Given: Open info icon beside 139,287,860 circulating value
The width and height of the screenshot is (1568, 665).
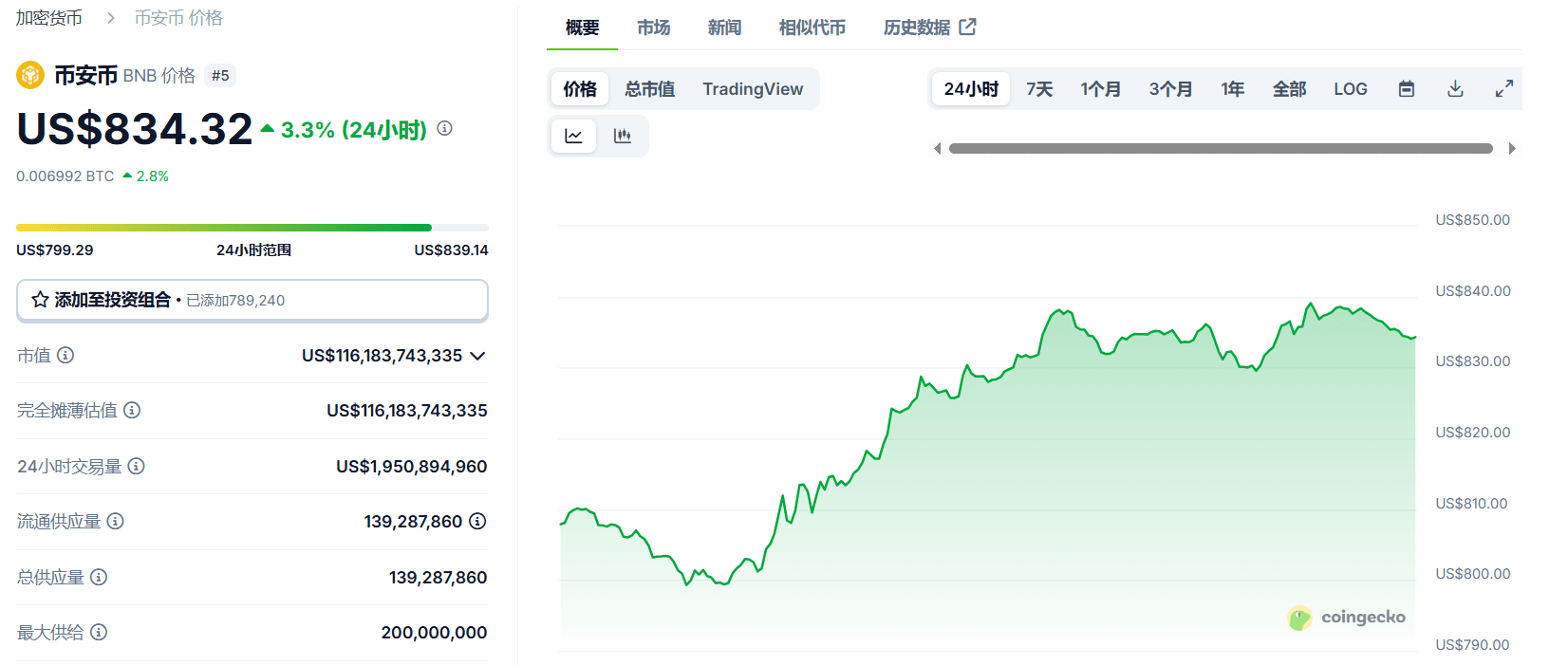Looking at the screenshot, I should click(477, 521).
